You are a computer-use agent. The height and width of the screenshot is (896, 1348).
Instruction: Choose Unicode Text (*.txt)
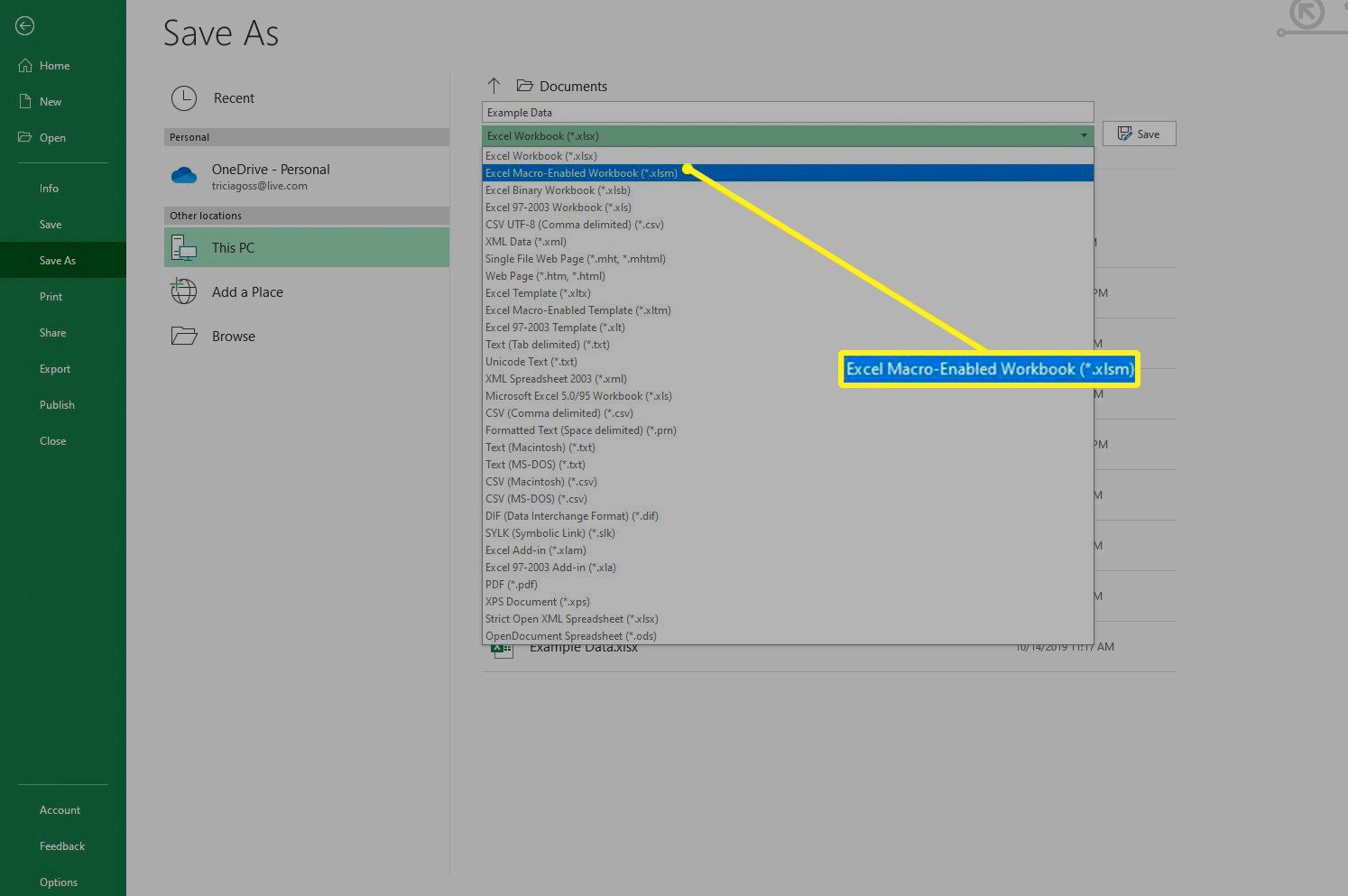(788, 362)
